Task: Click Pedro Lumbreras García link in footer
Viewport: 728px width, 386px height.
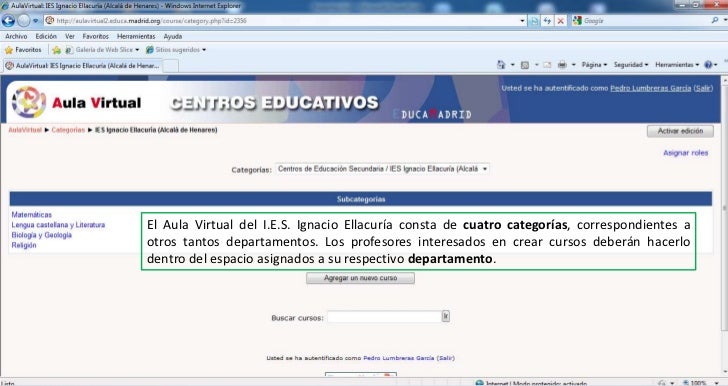Action: click(x=398, y=358)
